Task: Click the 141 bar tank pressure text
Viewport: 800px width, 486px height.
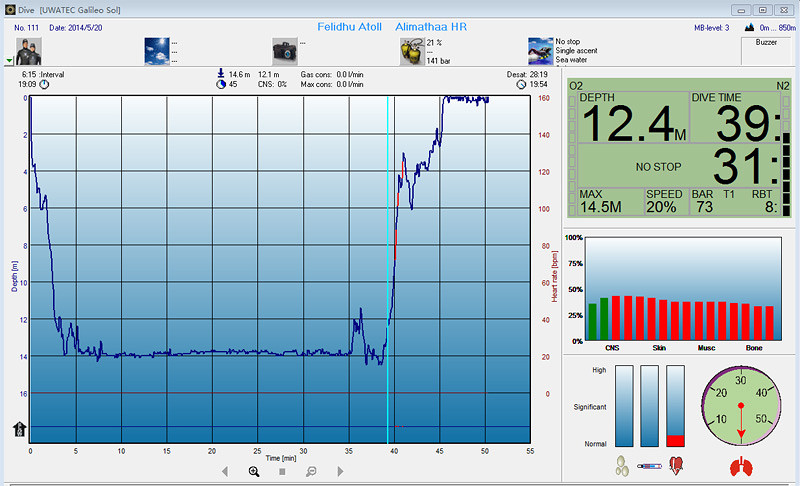Action: [x=438, y=61]
